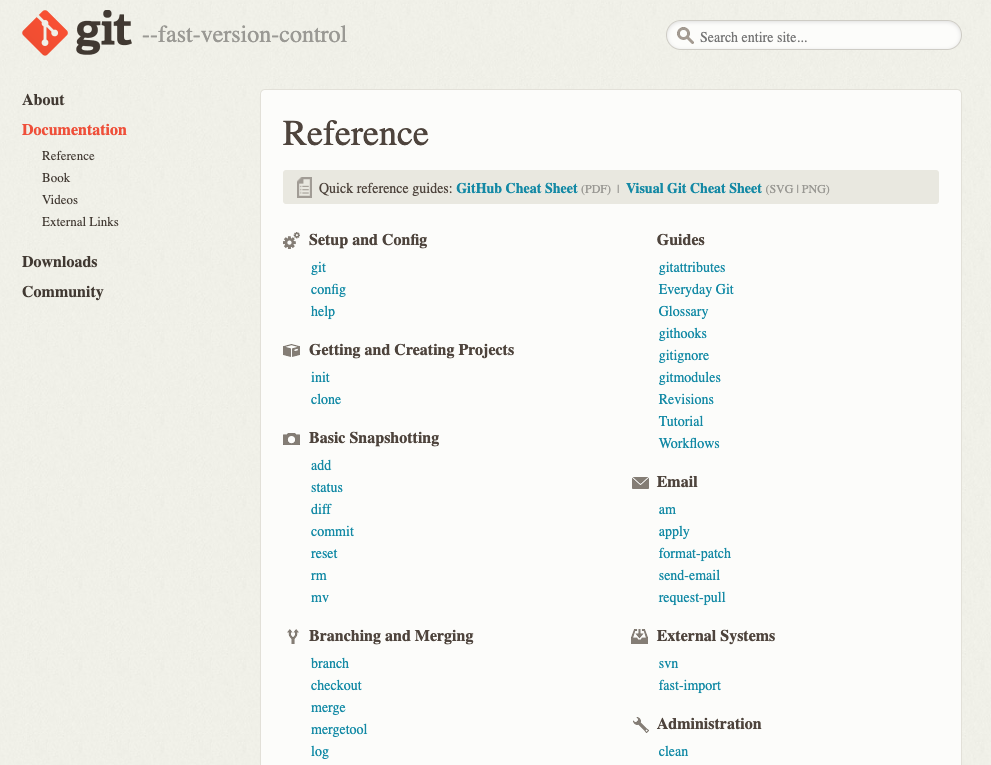The image size is (991, 765).
Task: Open the am command link
Action: click(667, 510)
